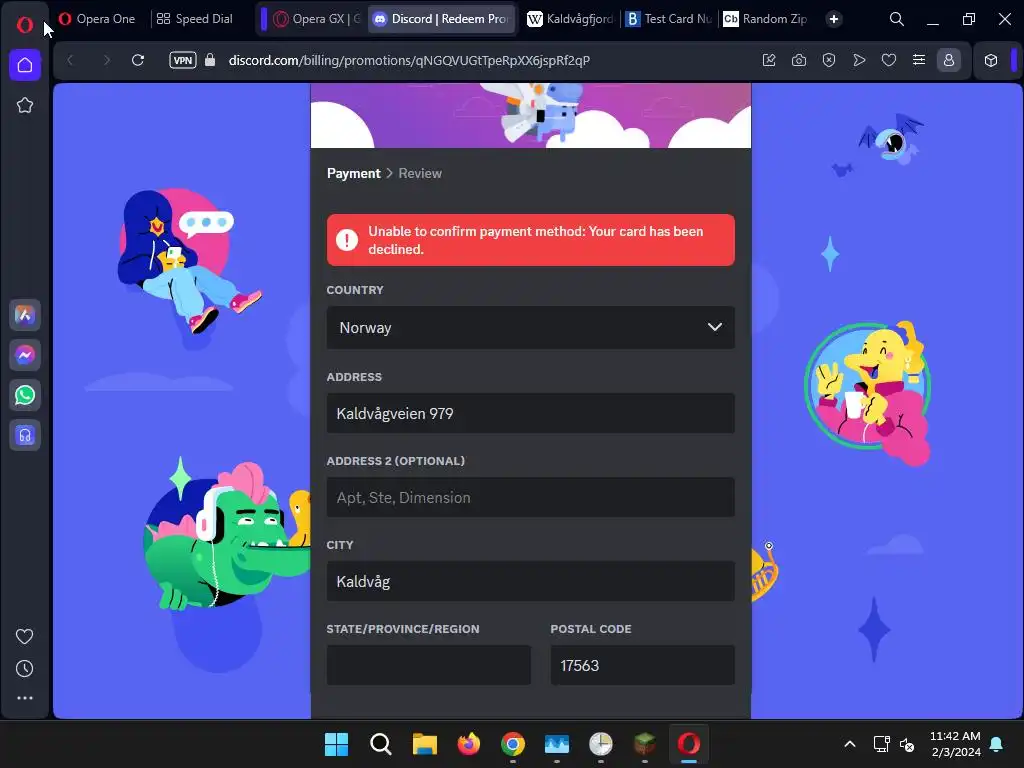1024x768 pixels.
Task: Click the Review breadcrumb step
Action: 420,173
